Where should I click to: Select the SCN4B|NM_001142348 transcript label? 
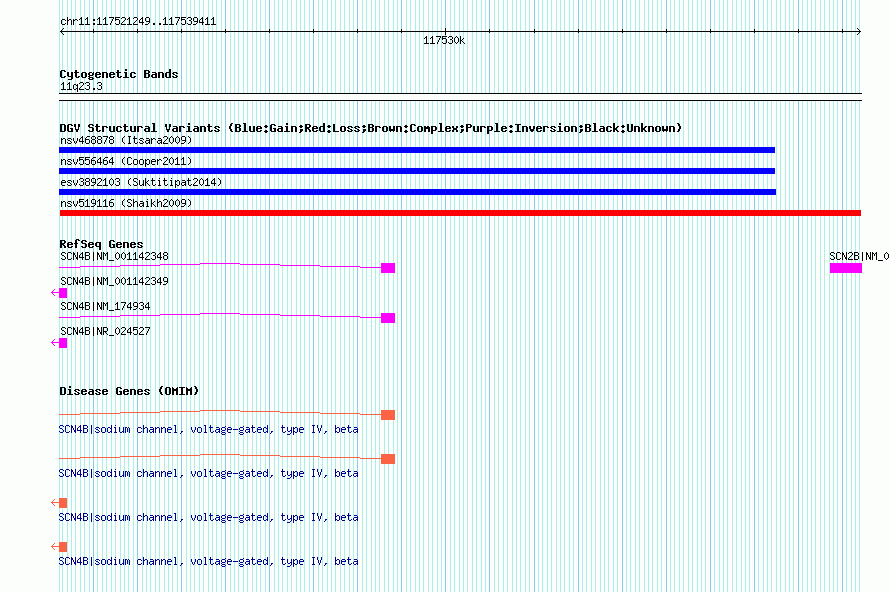[114, 256]
